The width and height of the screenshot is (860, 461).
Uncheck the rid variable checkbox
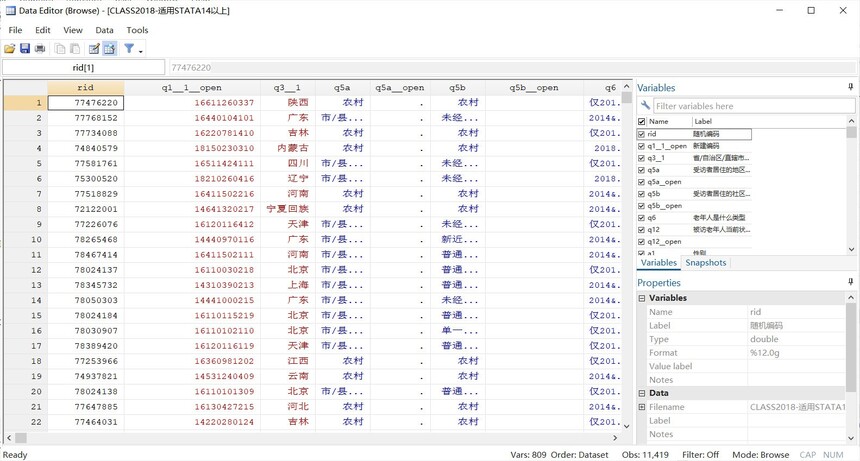coord(642,134)
